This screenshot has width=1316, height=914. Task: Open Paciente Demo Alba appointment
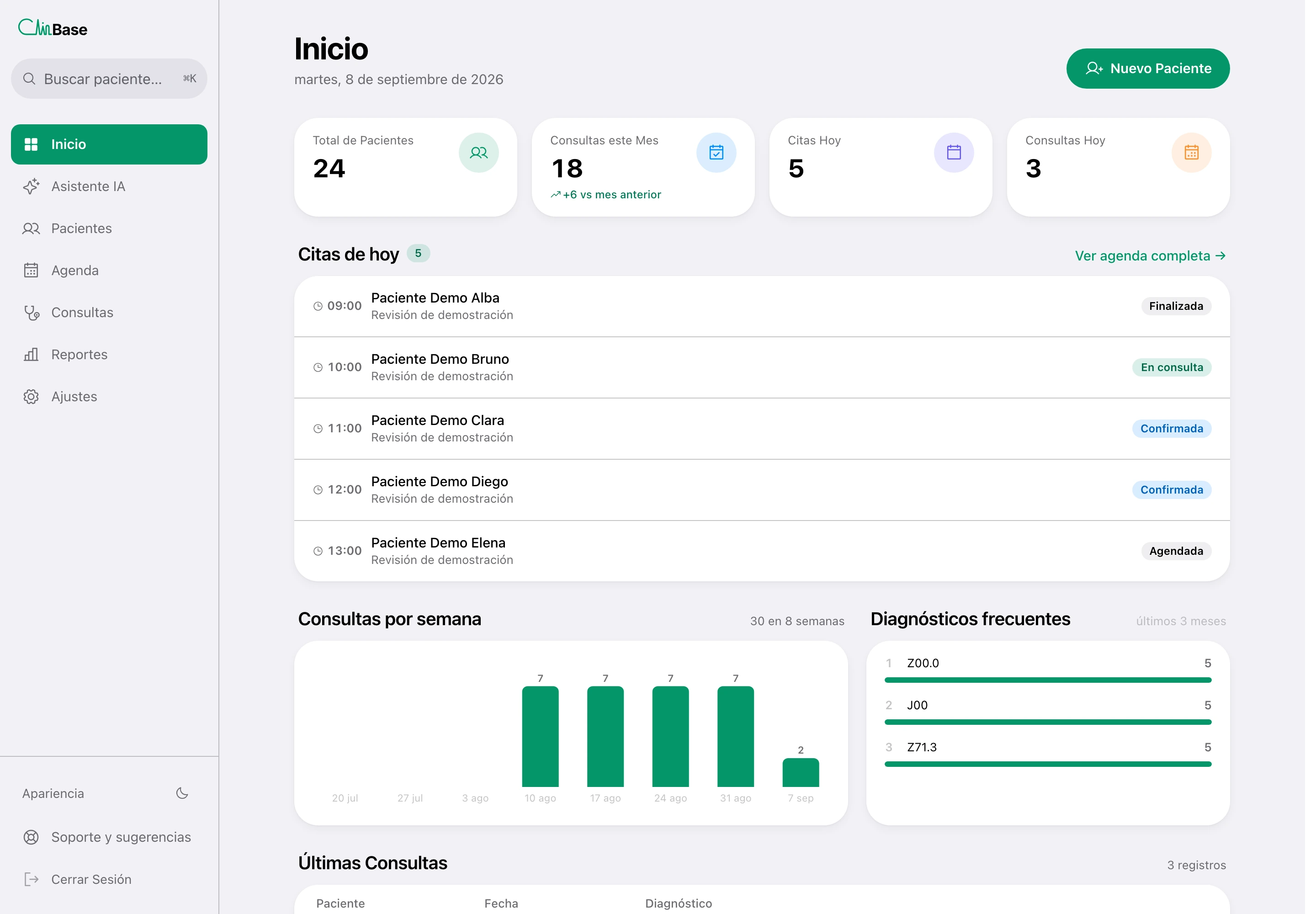pyautogui.click(x=762, y=306)
